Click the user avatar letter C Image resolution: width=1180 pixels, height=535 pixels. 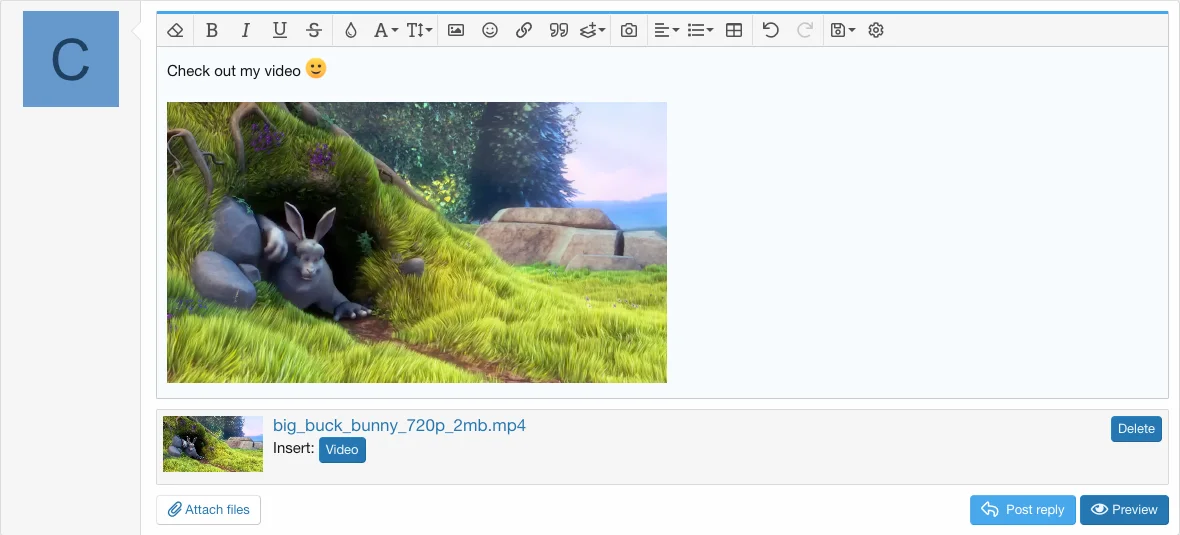point(71,59)
